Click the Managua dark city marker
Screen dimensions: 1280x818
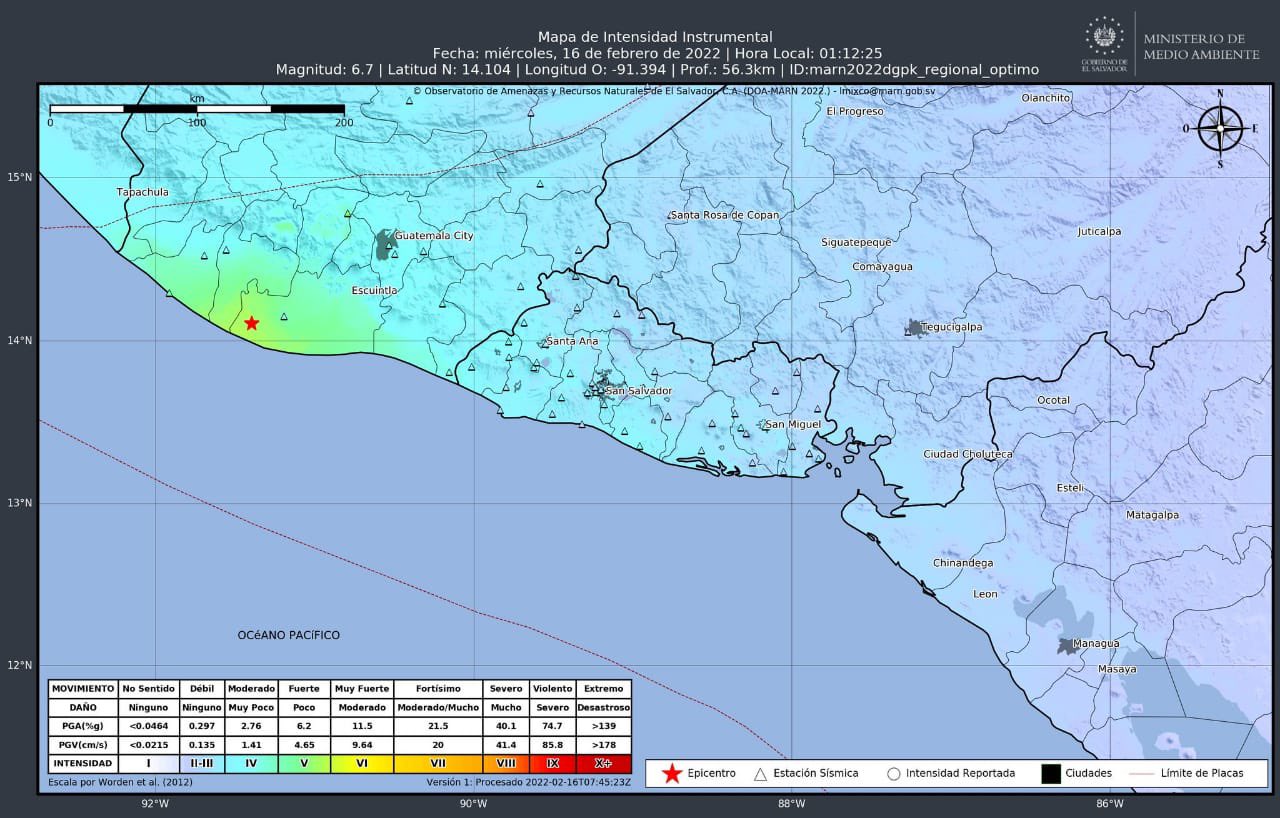tap(1067, 646)
